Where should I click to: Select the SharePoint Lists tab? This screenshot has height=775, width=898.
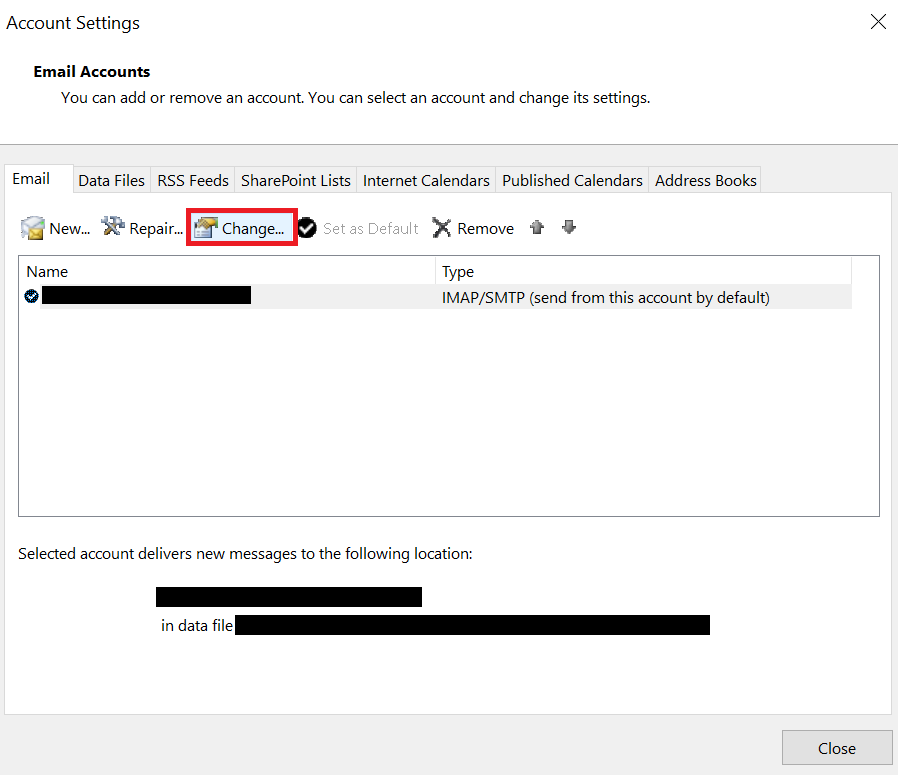point(296,180)
